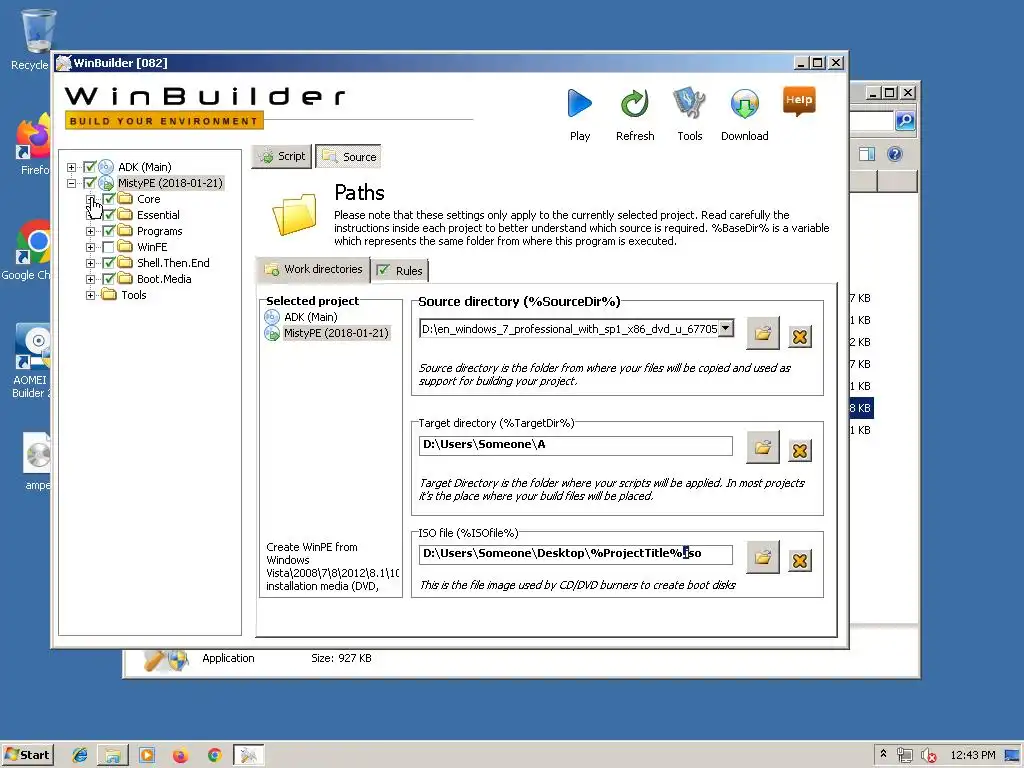Toggle the Core folder checkbox

108,199
